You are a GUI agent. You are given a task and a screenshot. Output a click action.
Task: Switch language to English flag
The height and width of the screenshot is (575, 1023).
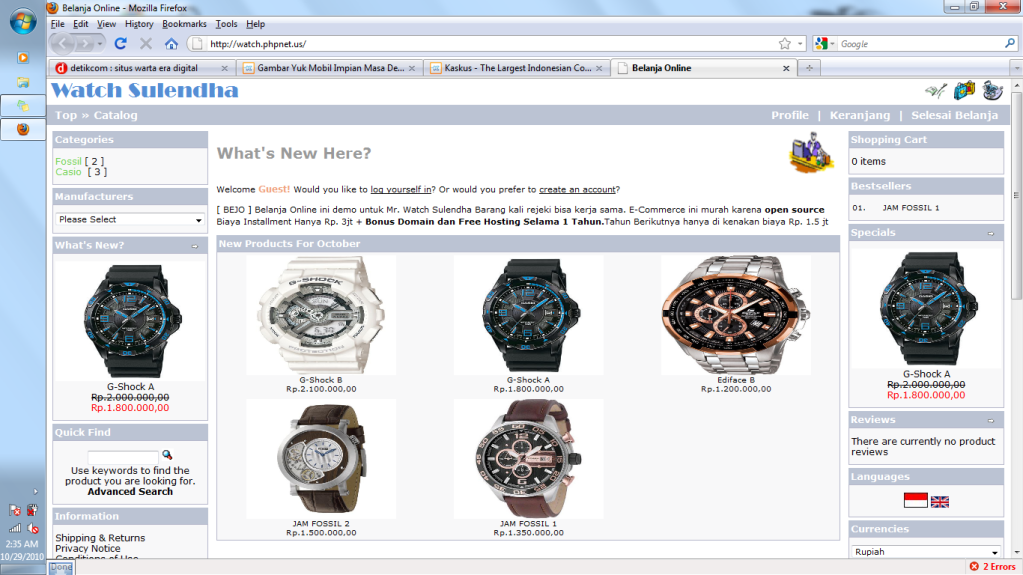point(939,502)
